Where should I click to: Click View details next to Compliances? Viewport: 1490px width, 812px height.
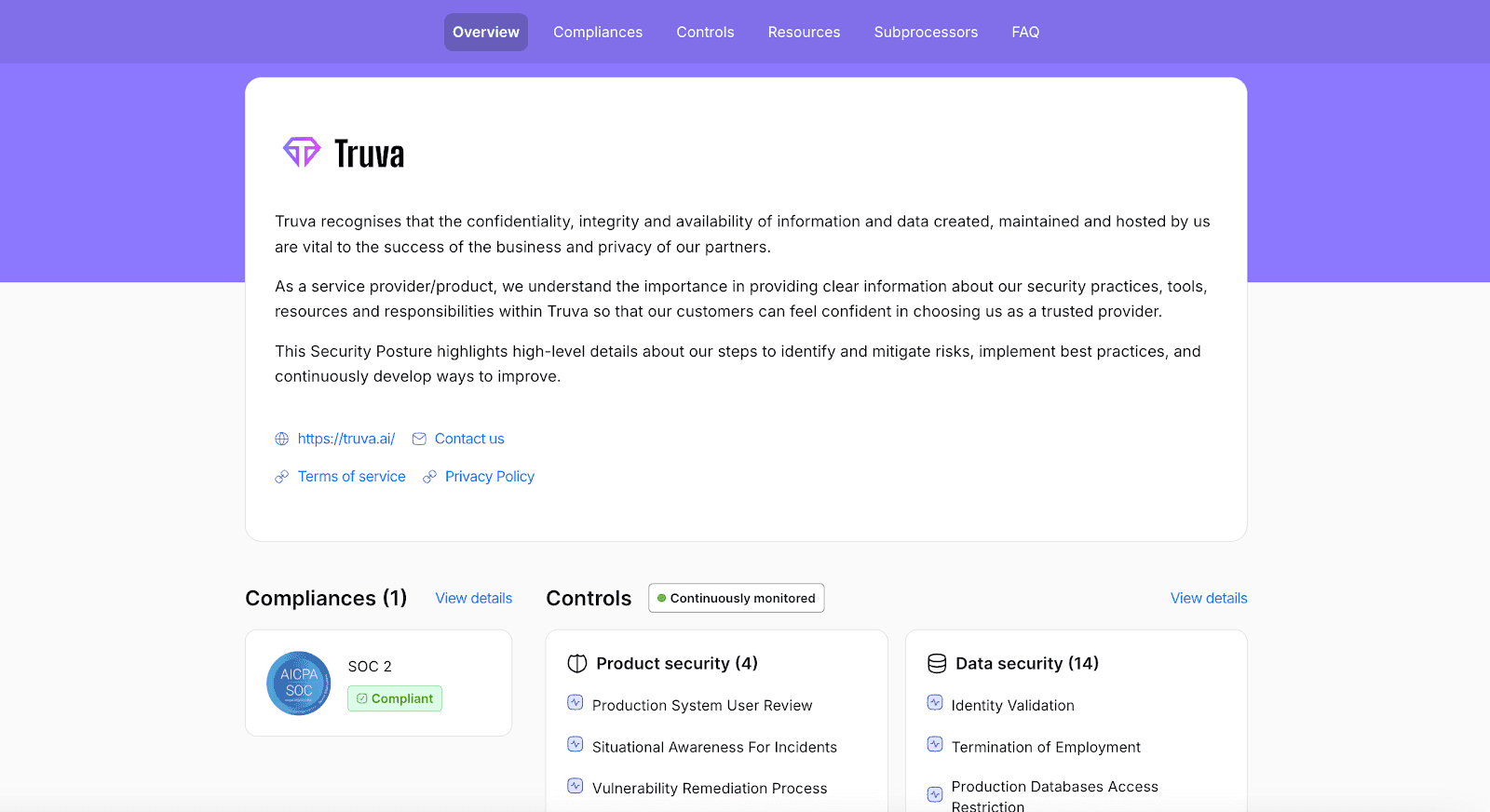click(x=474, y=598)
